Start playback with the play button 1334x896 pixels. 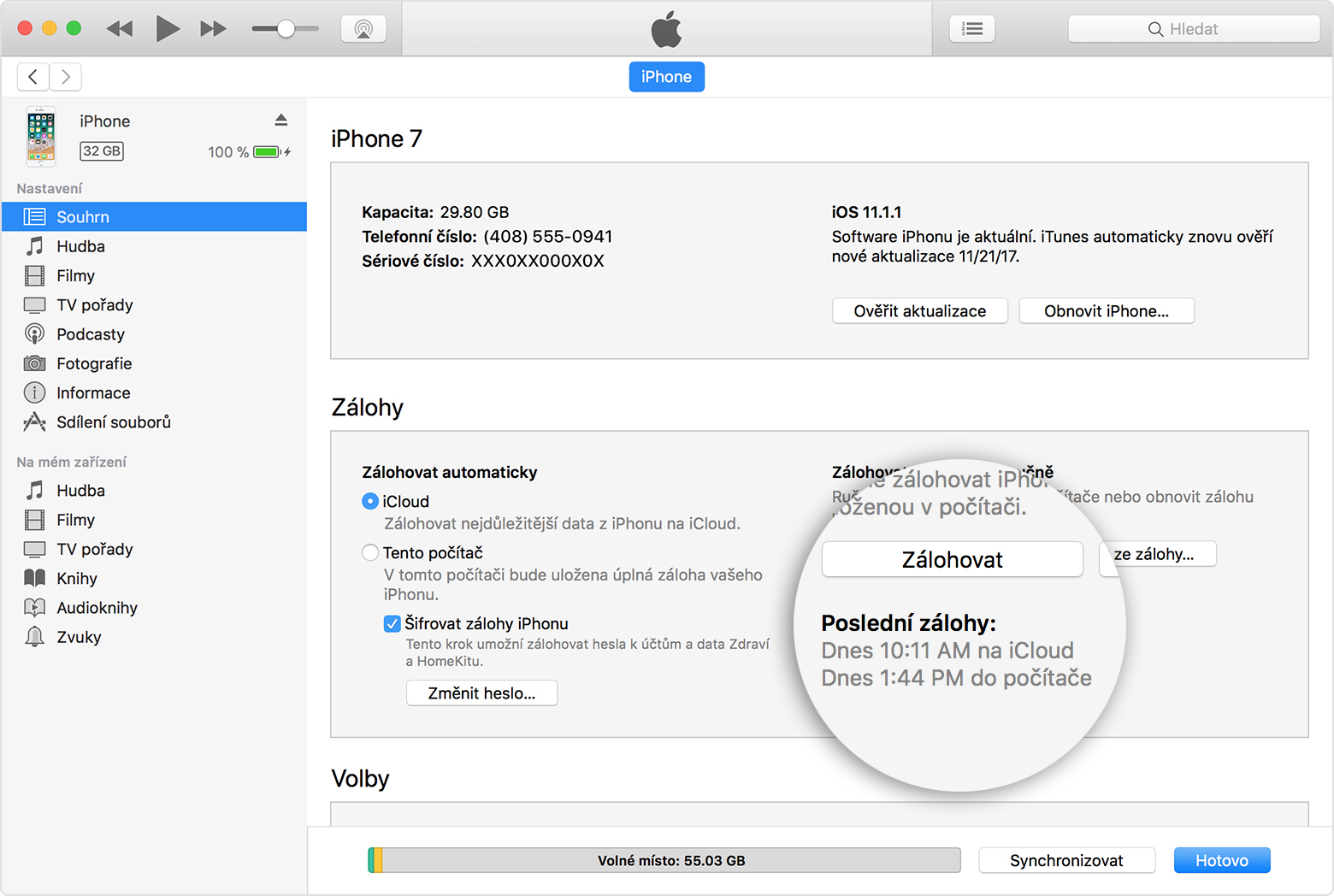coord(168,29)
